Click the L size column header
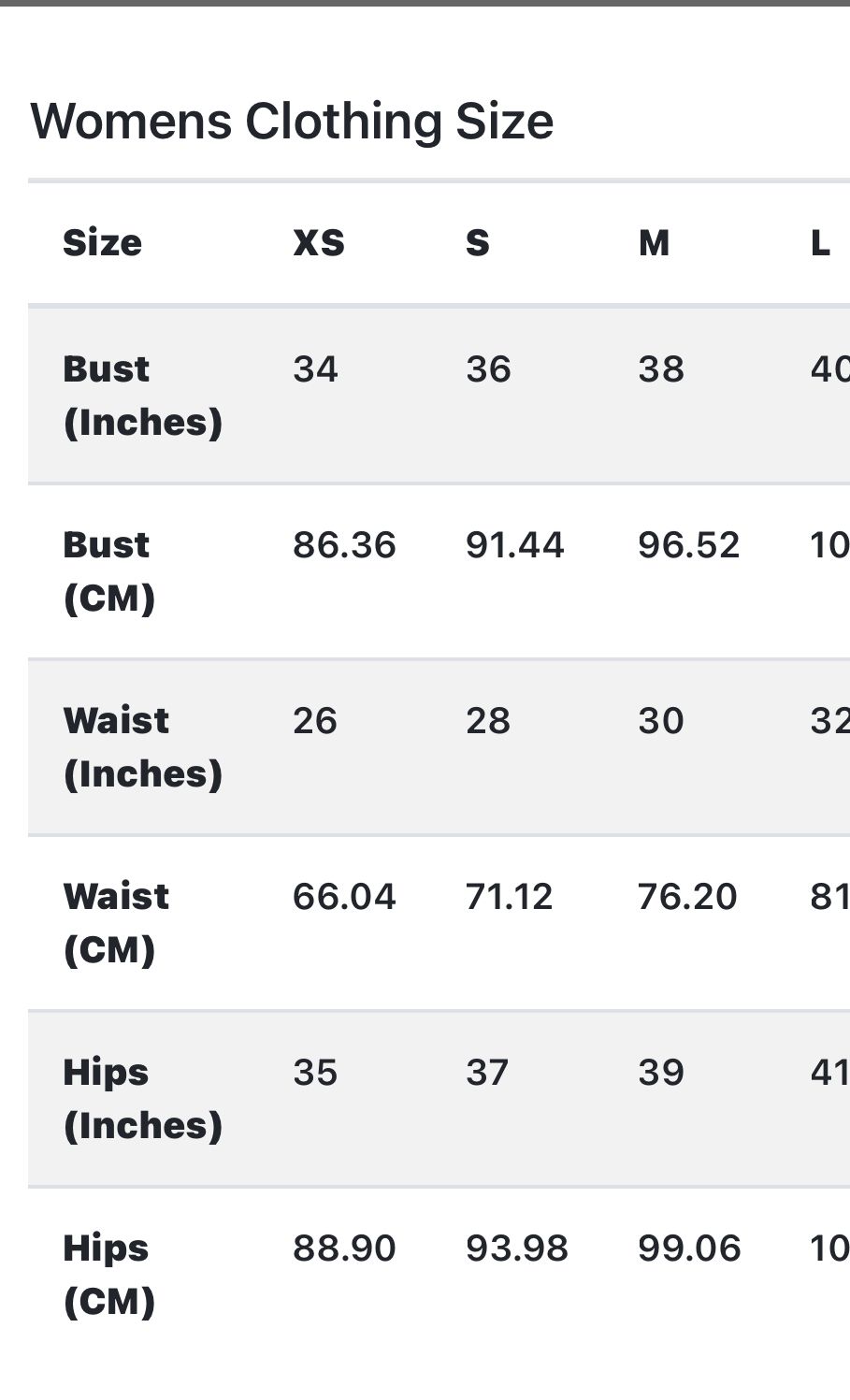Viewport: 850px width, 1400px height. pyautogui.click(x=820, y=243)
